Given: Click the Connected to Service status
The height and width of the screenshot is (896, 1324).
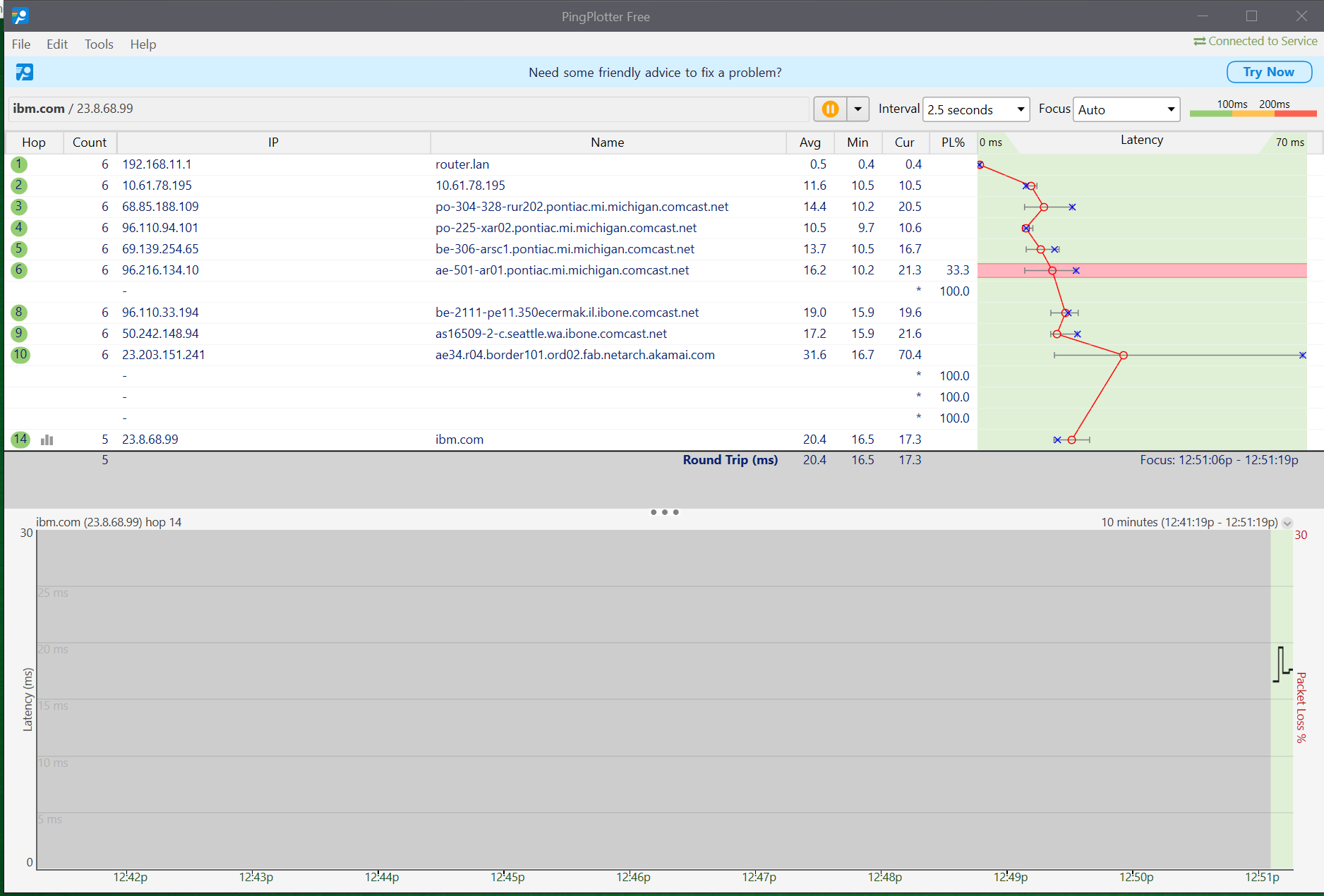Looking at the screenshot, I should point(1255,41).
